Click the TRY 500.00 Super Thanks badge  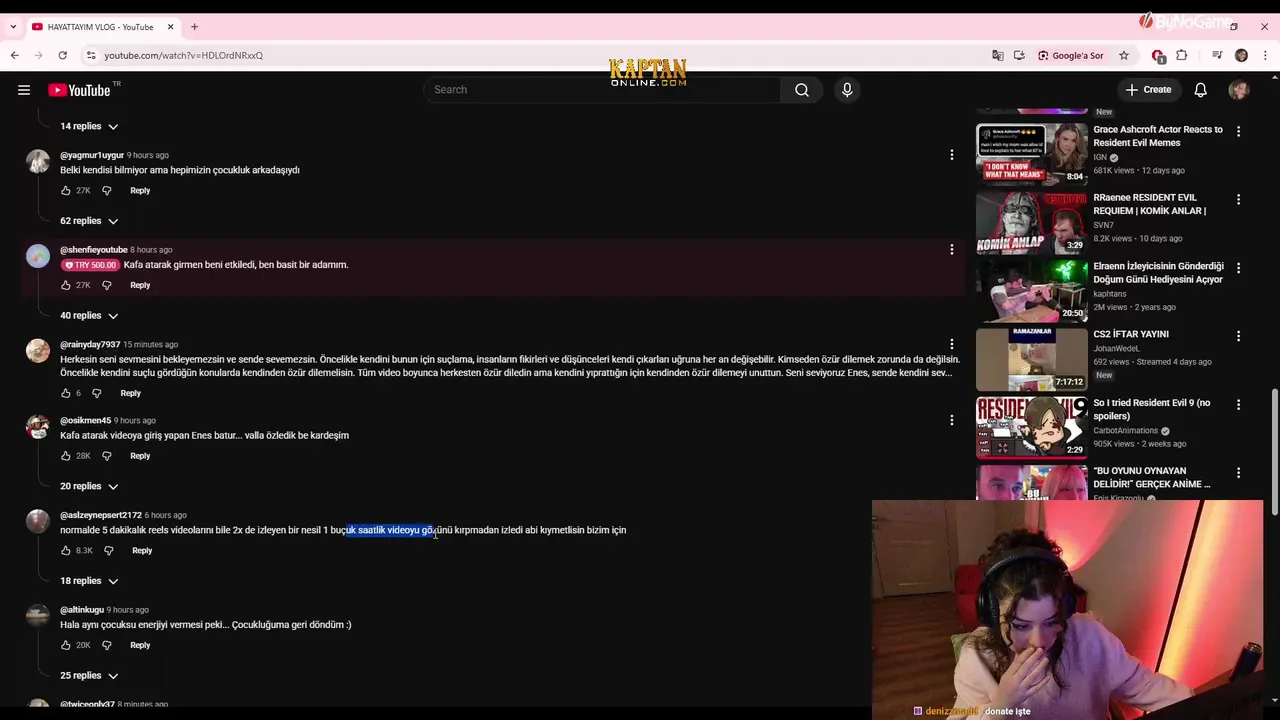pos(89,265)
